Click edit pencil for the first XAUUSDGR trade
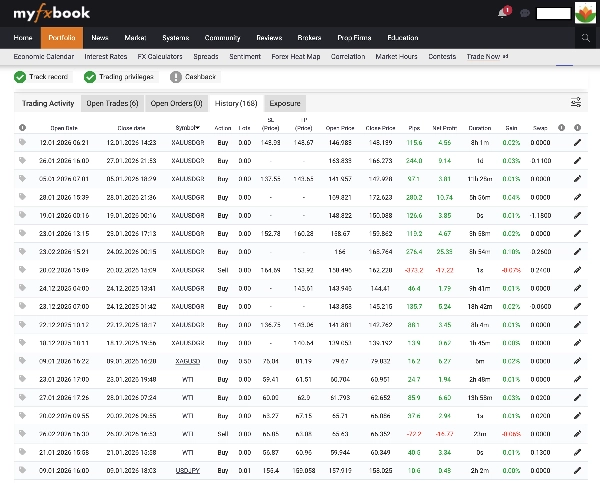Screen dimensions: 600x483 577,143
